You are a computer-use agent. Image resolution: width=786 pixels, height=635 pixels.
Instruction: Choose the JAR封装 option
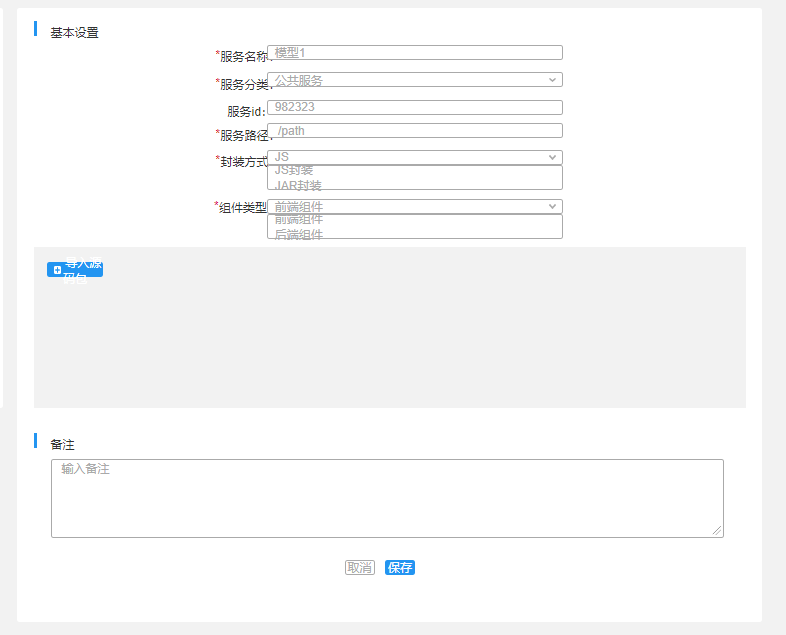click(298, 185)
